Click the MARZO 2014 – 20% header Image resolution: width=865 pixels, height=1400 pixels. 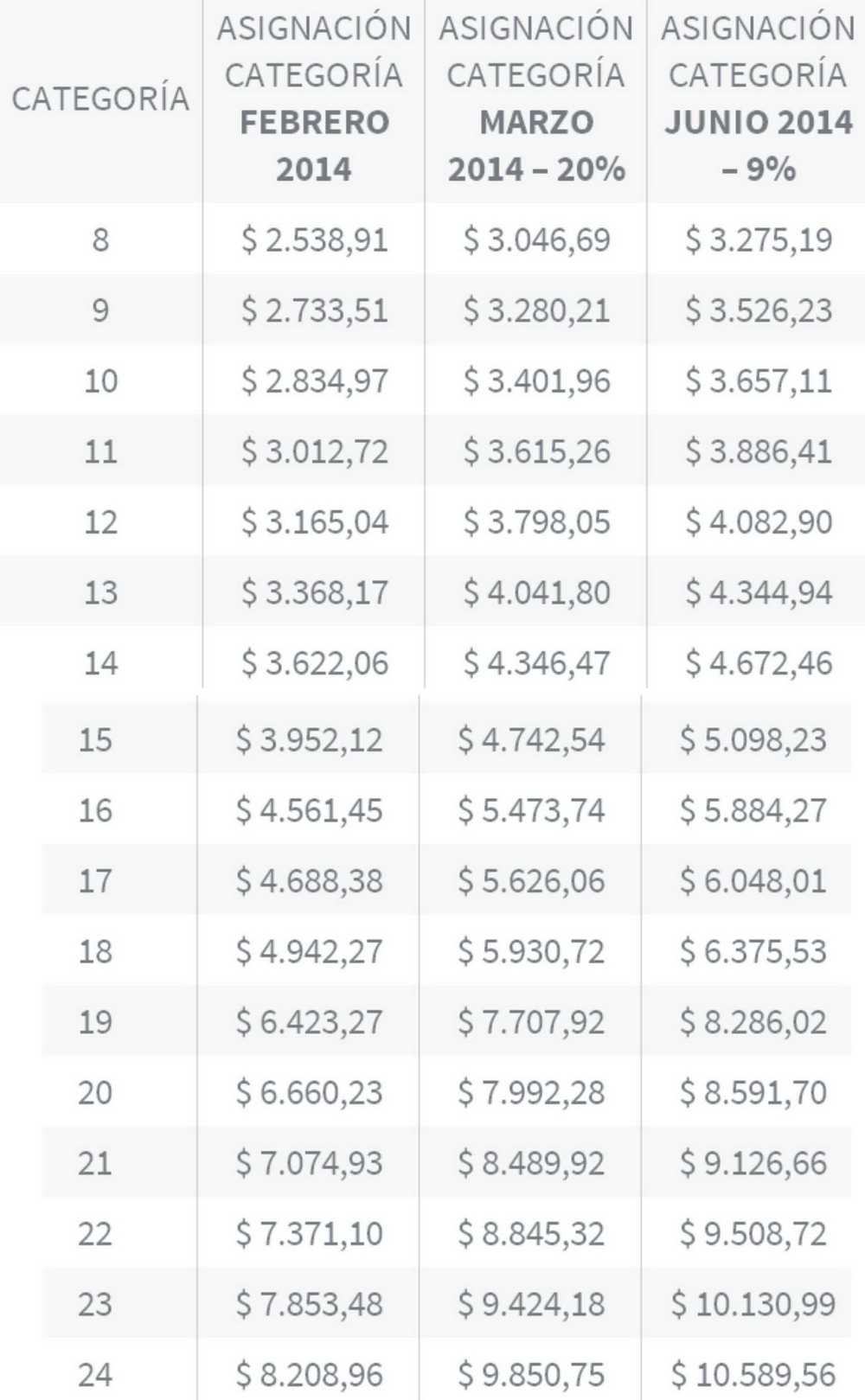point(536,99)
